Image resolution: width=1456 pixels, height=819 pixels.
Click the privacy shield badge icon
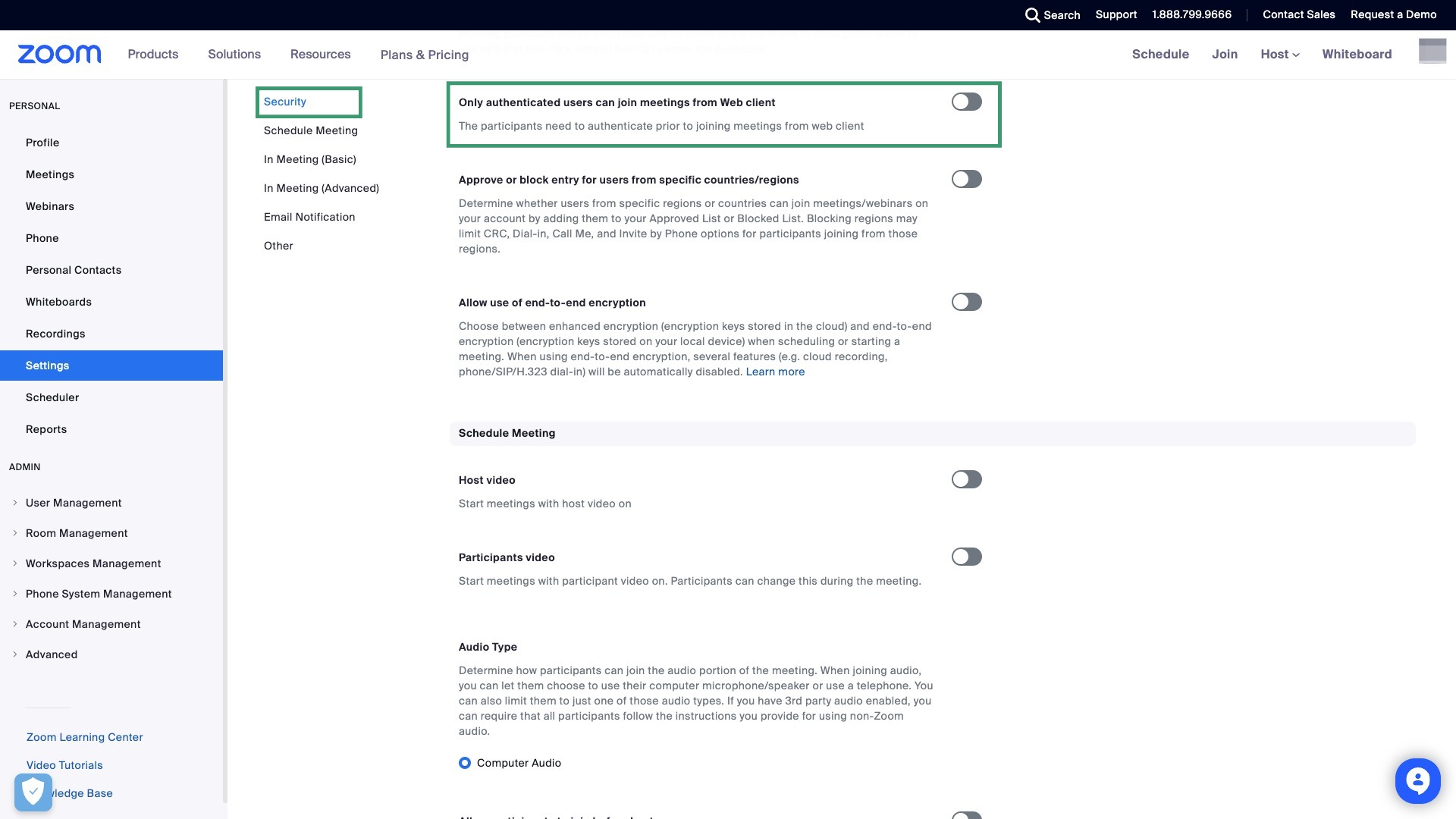(x=33, y=792)
